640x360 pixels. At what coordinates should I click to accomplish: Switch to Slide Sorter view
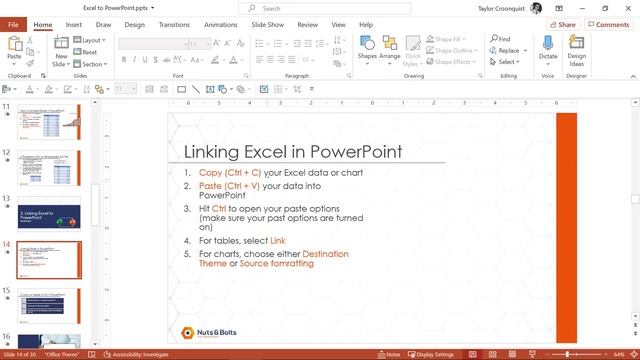492,354
